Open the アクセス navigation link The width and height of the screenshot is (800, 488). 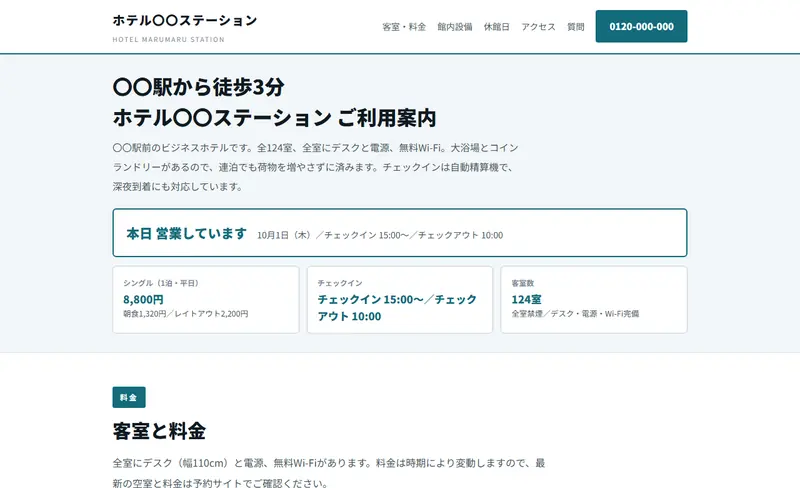point(538,27)
